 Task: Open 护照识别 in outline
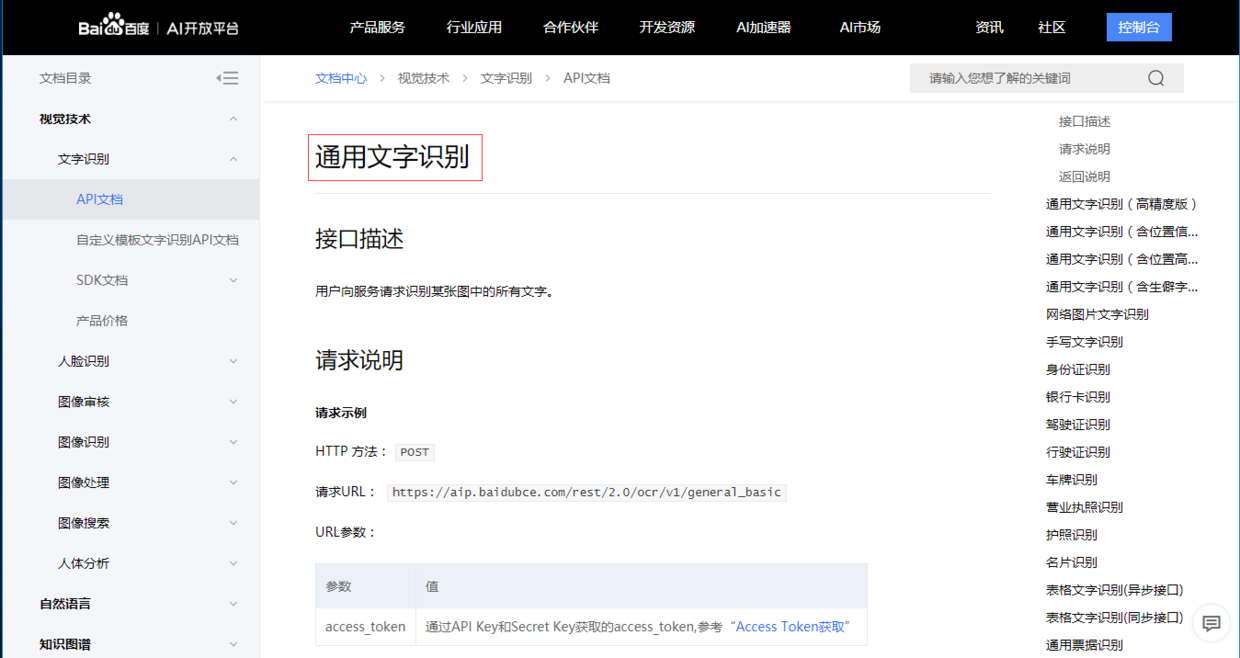pos(1072,535)
